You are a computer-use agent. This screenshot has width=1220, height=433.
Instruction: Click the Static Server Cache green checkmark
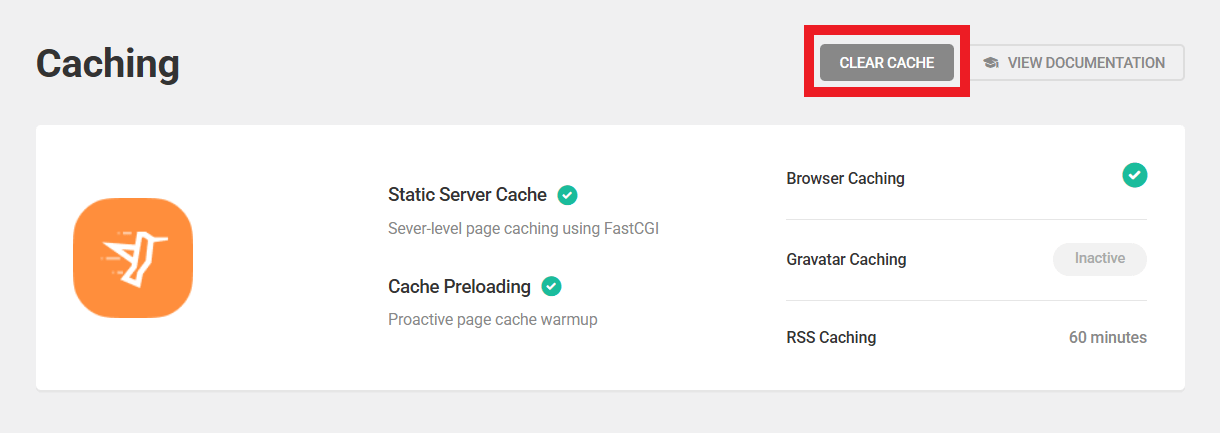pos(567,195)
